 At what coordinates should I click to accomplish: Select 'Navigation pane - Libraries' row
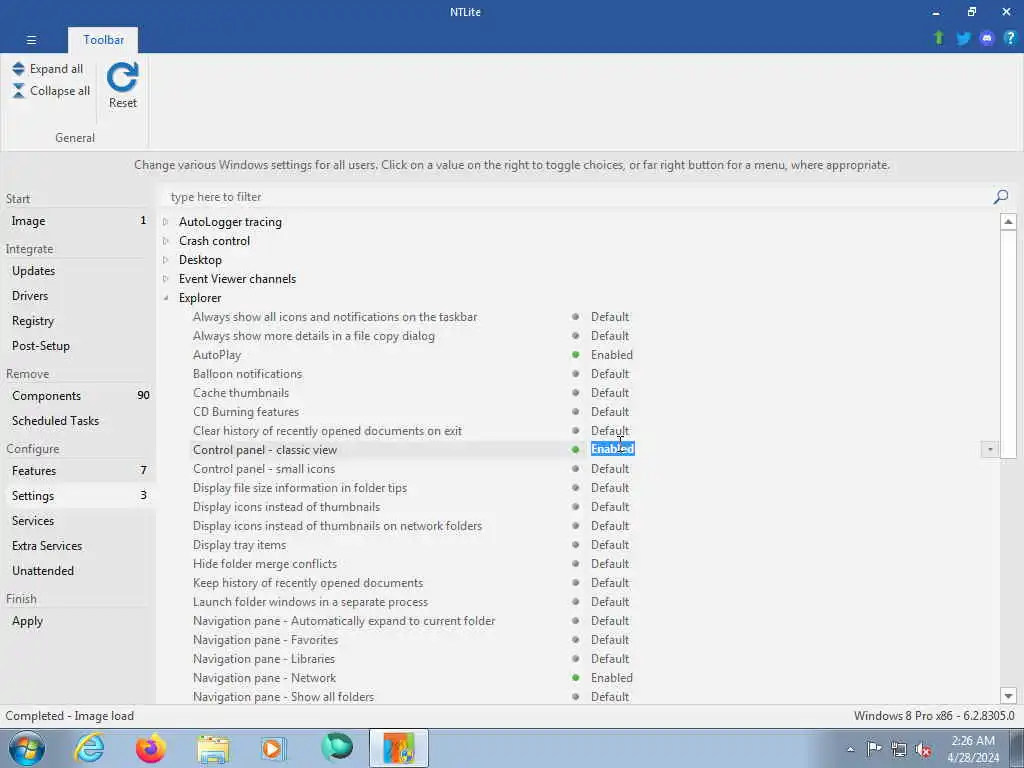coord(264,659)
